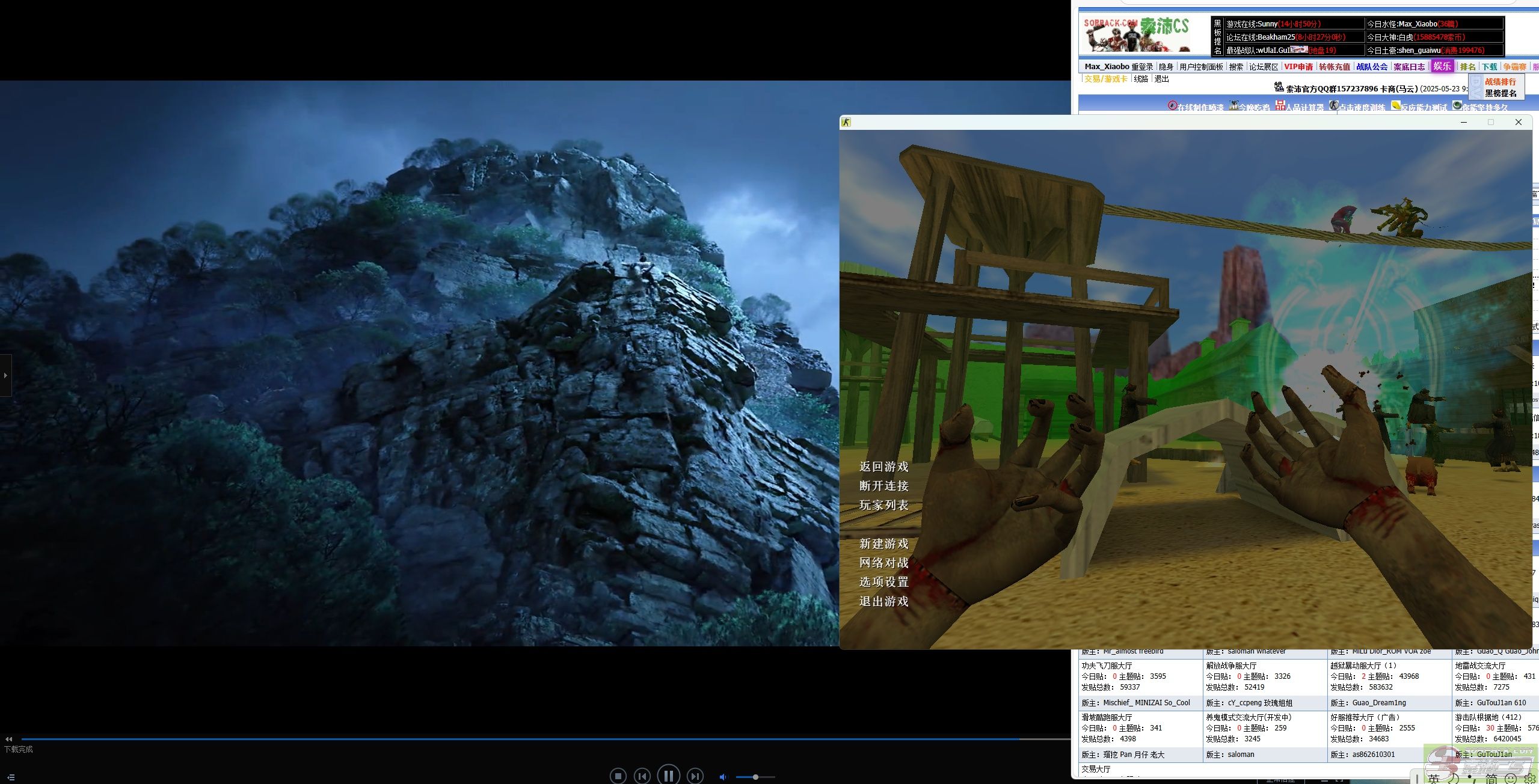Viewport: 1539px width, 784px height.
Task: Select 返回游戏 in game menu
Action: [x=883, y=467]
